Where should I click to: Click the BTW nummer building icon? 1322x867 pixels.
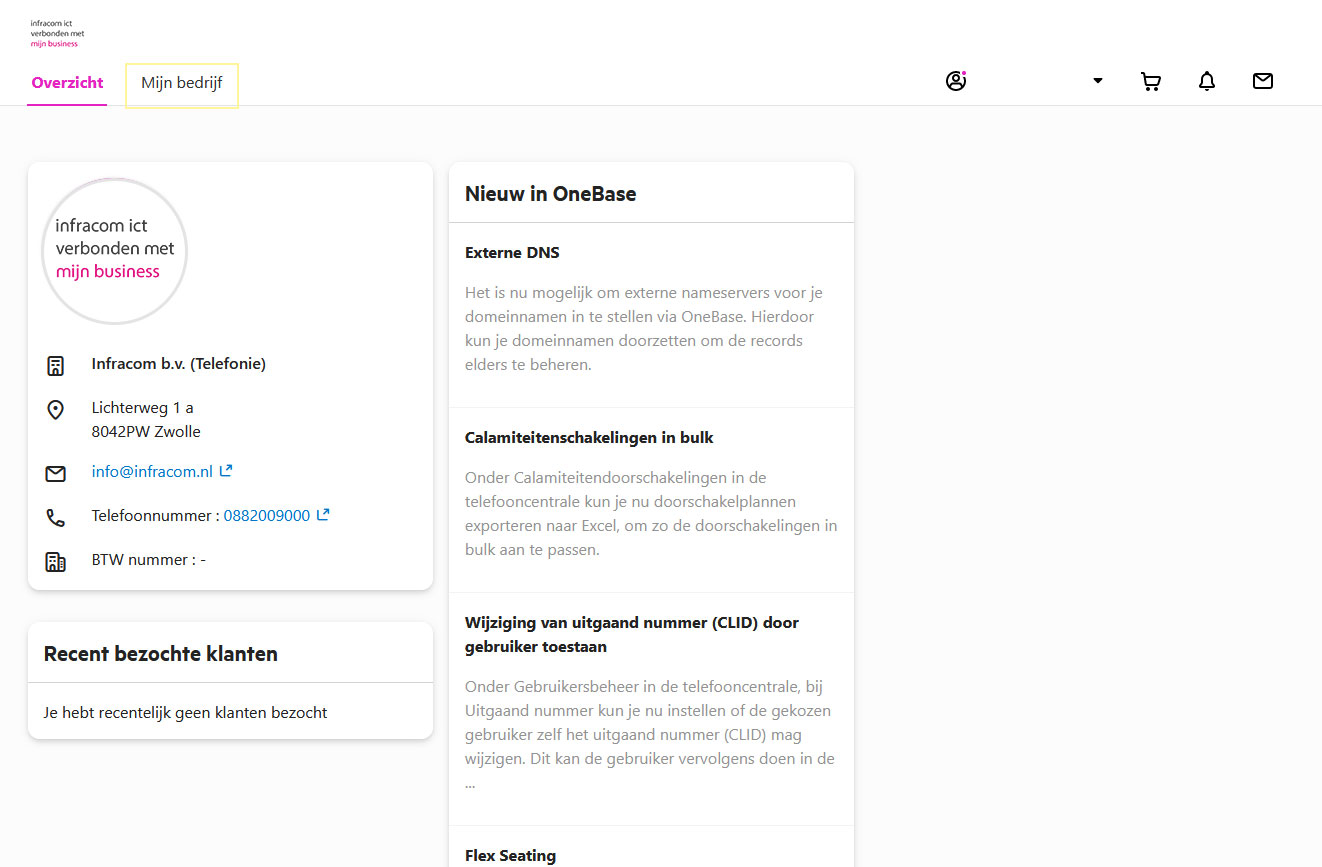pyautogui.click(x=56, y=561)
